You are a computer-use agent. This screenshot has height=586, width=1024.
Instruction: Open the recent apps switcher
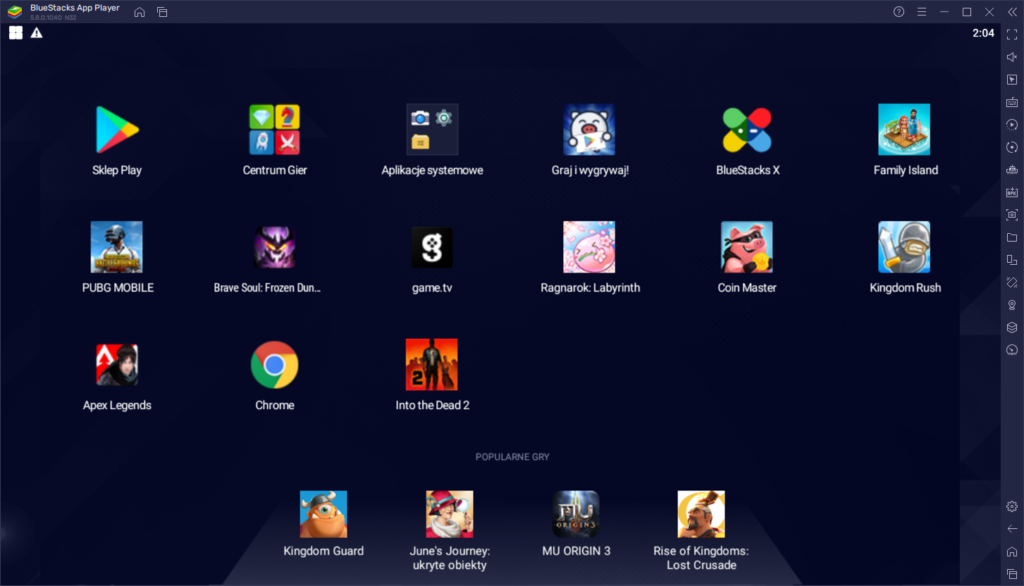pyautogui.click(x=1012, y=572)
